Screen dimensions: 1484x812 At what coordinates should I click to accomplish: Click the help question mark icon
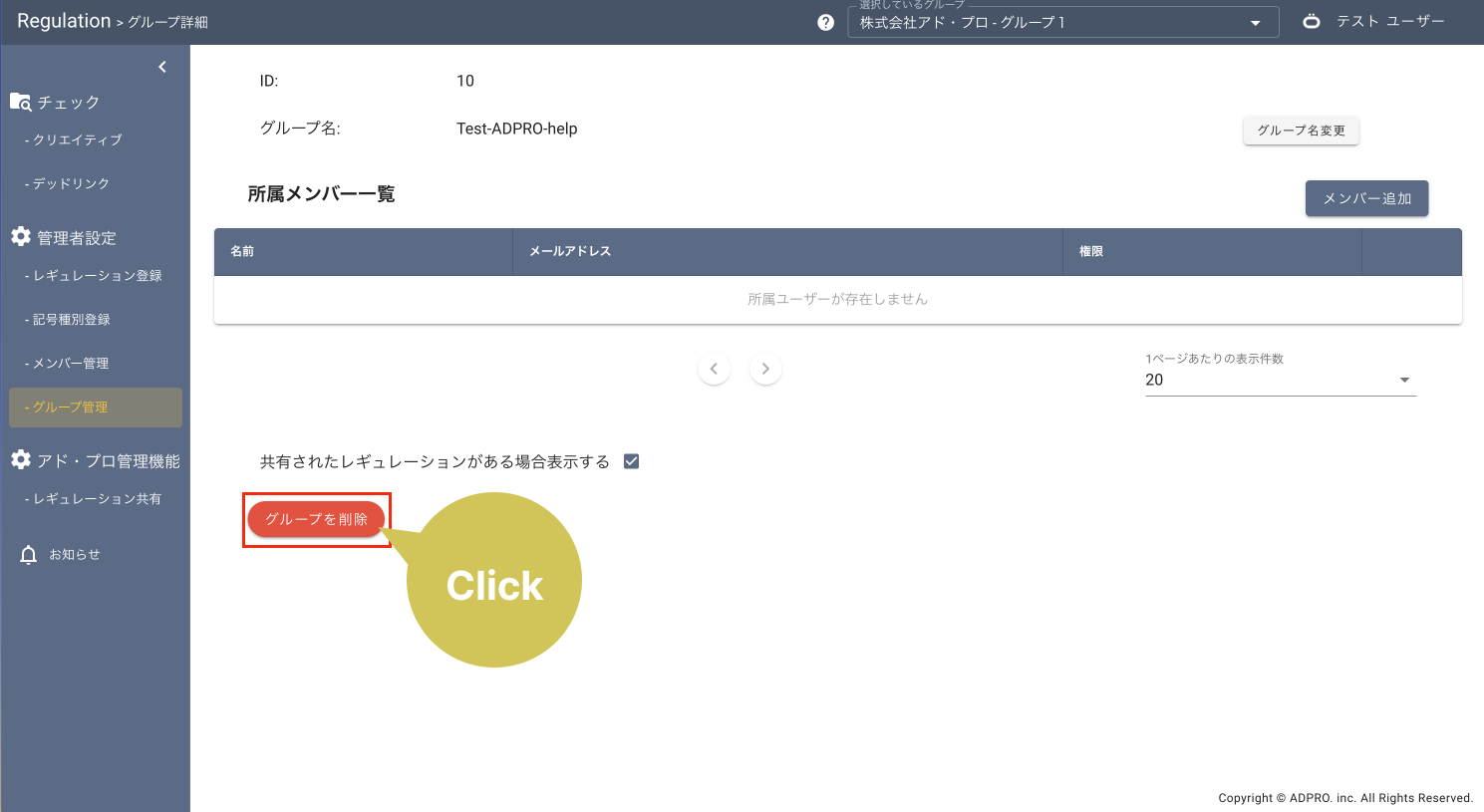point(825,22)
